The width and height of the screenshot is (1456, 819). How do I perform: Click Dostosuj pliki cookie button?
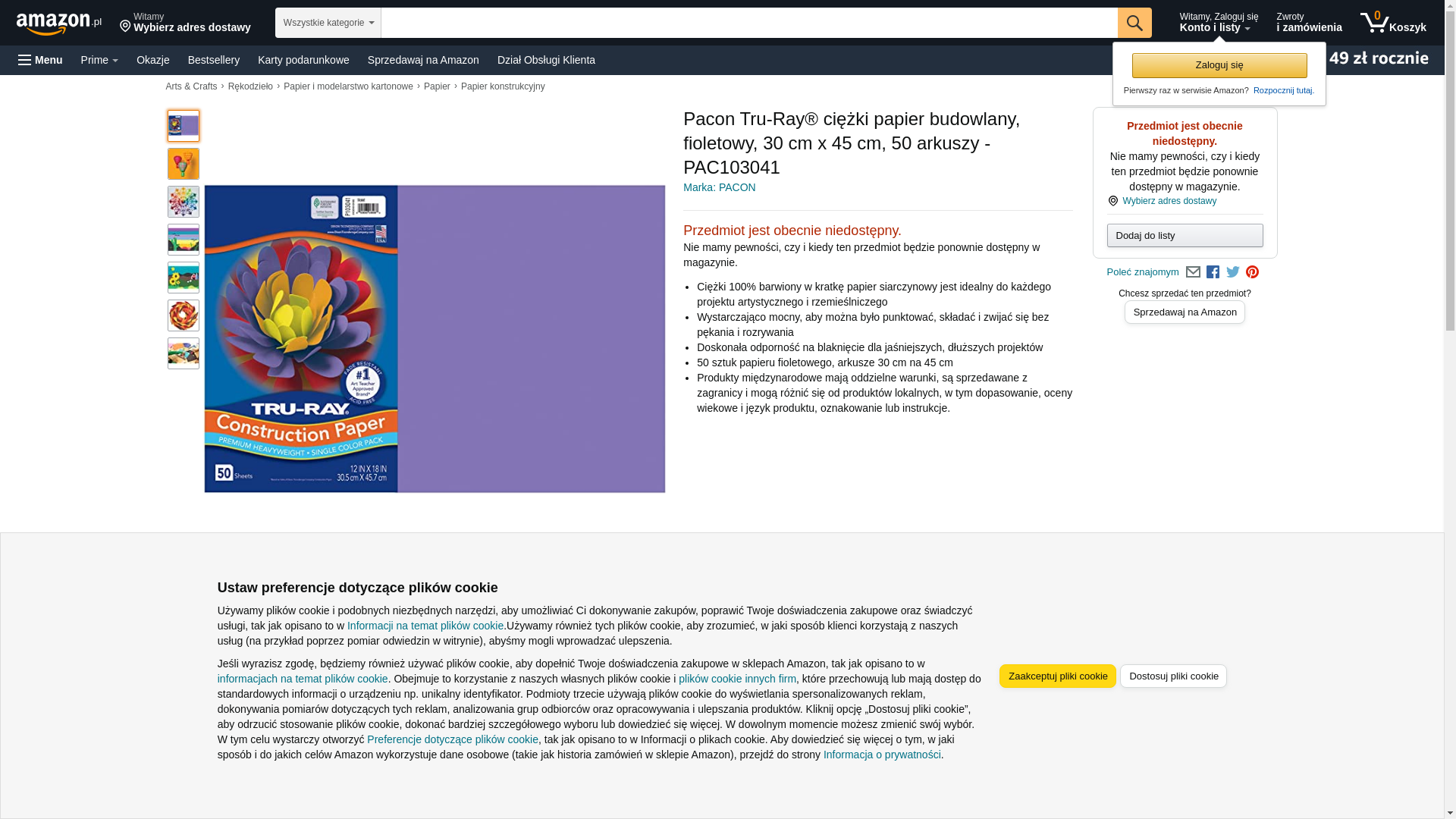coord(1173,676)
